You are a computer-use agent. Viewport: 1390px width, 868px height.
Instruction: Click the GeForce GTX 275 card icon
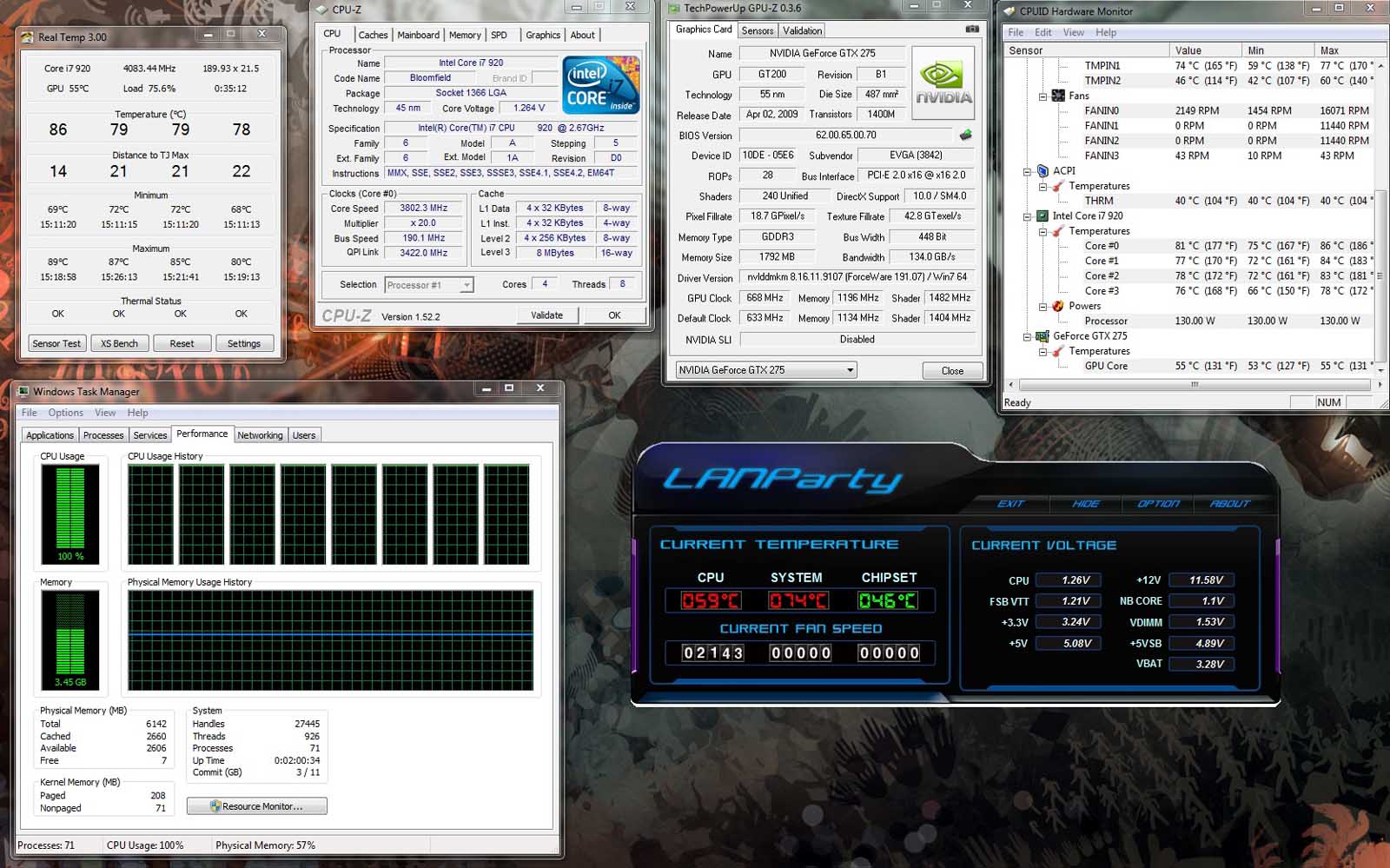coord(1042,336)
